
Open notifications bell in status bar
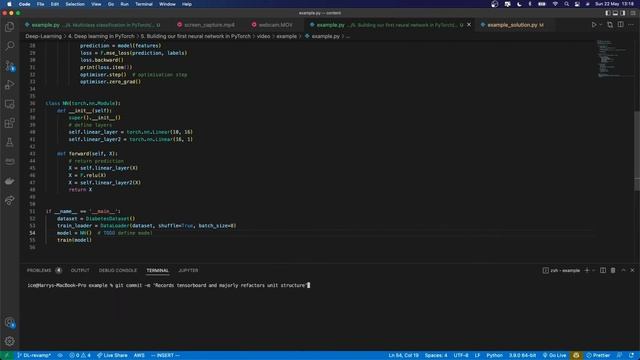coord(632,356)
